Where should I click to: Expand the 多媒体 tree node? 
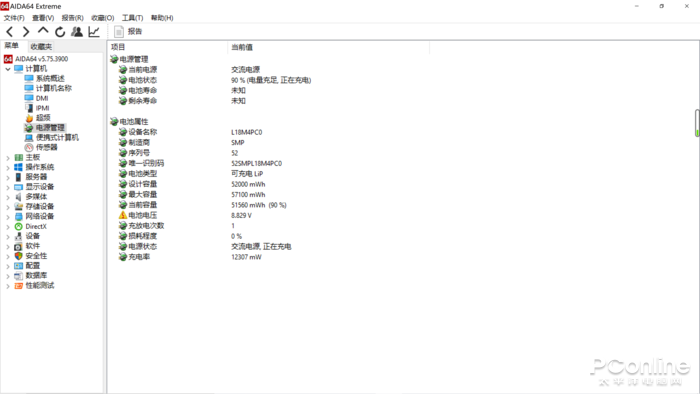[8, 197]
